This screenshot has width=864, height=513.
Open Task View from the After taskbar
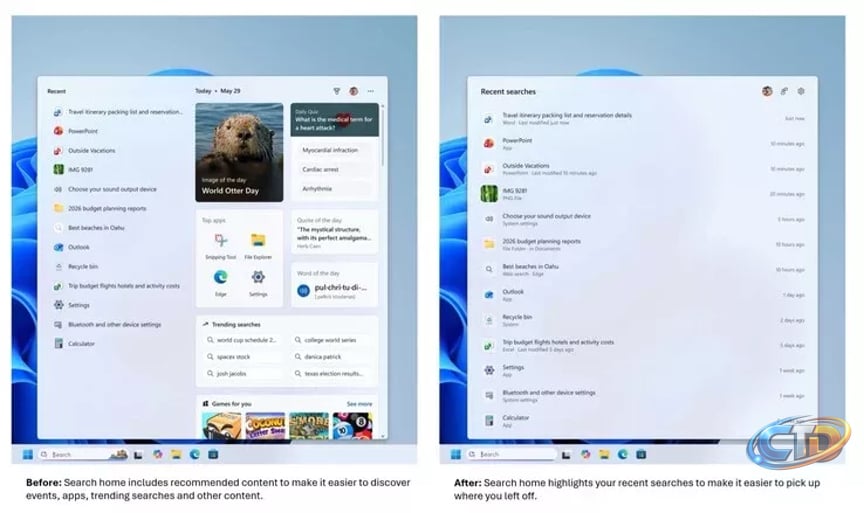pyautogui.click(x=566, y=455)
